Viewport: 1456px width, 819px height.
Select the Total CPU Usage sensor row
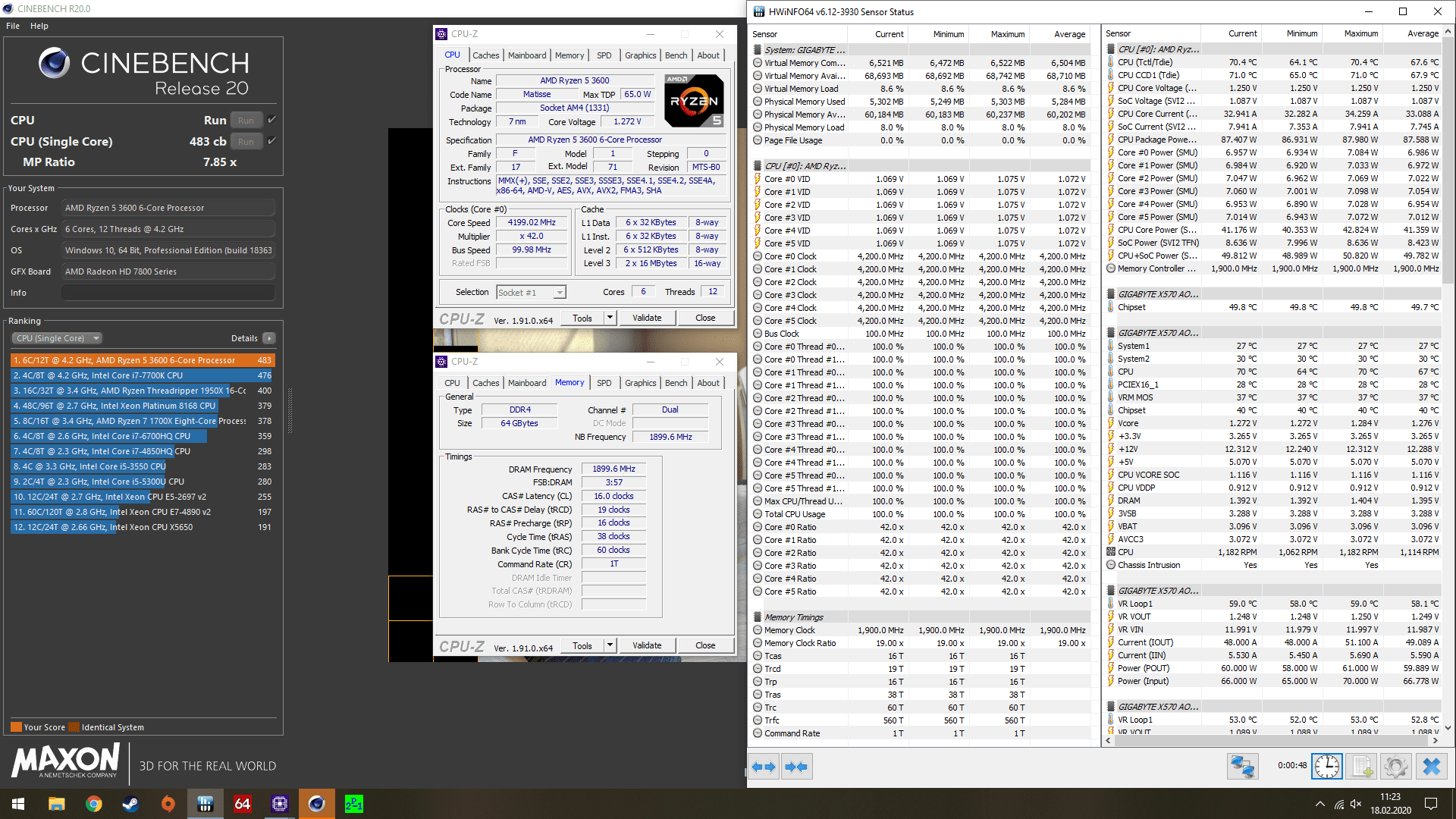(920, 514)
